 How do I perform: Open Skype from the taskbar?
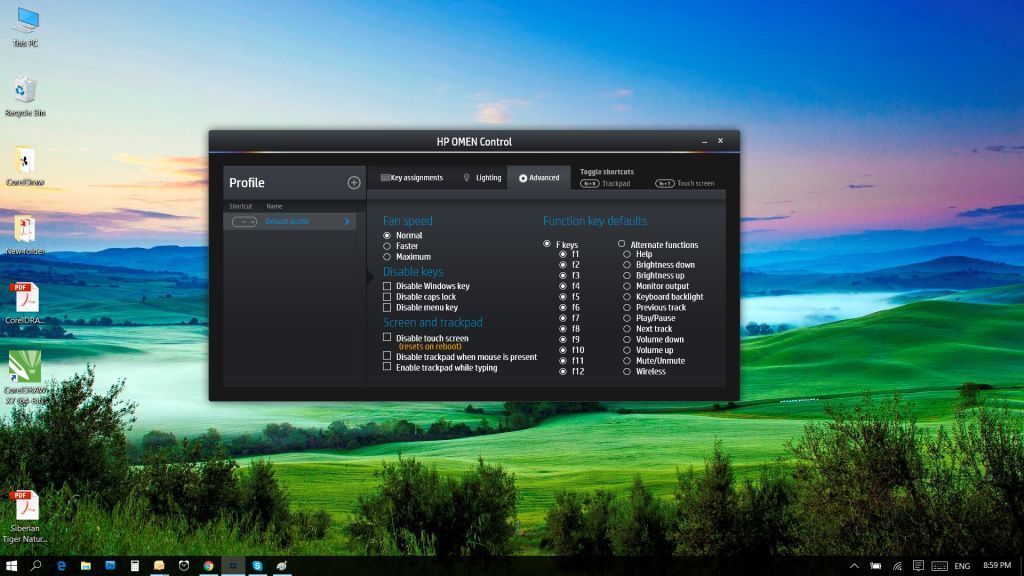tap(257, 566)
